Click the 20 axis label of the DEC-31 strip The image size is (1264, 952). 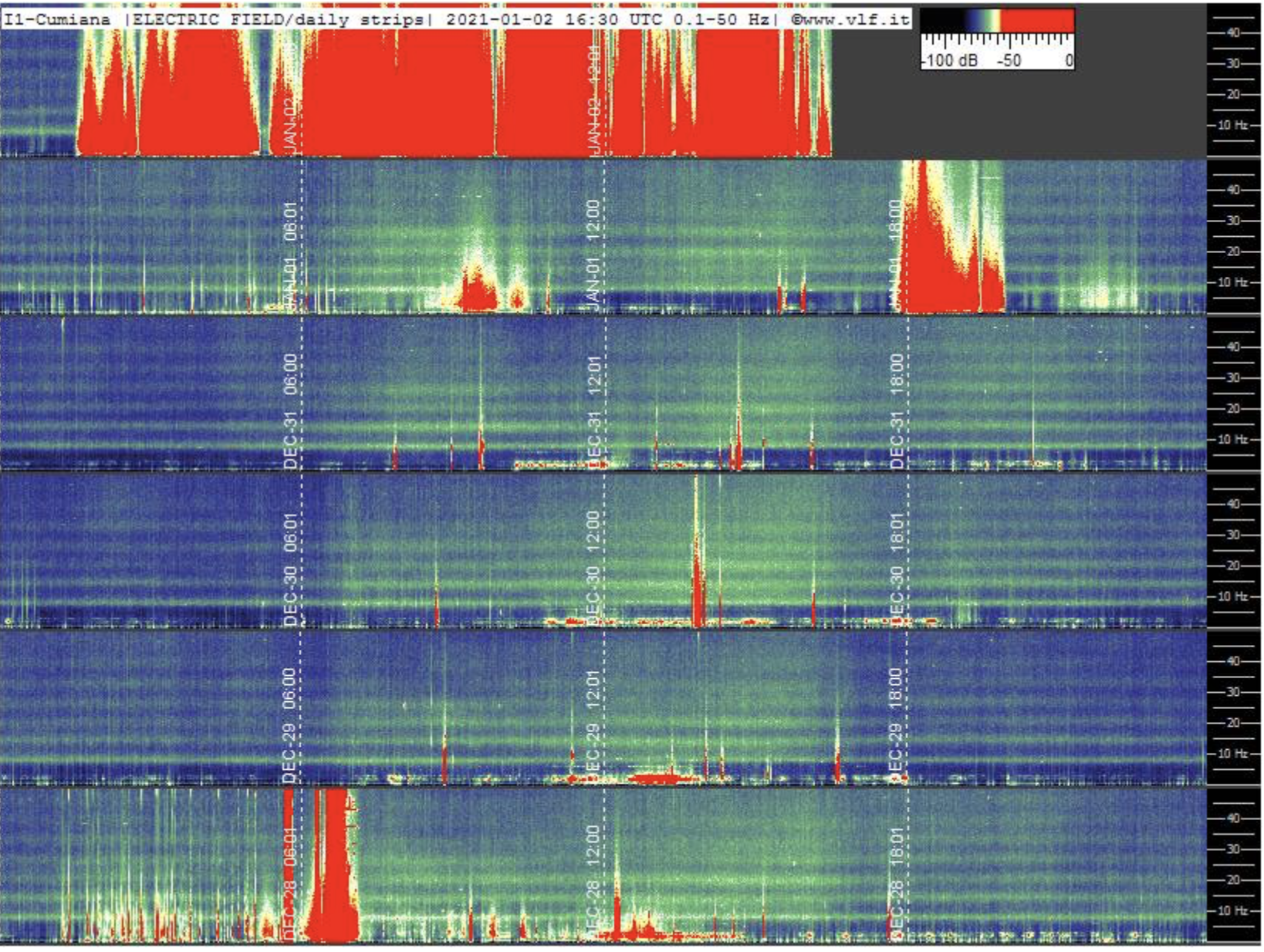(1233, 408)
